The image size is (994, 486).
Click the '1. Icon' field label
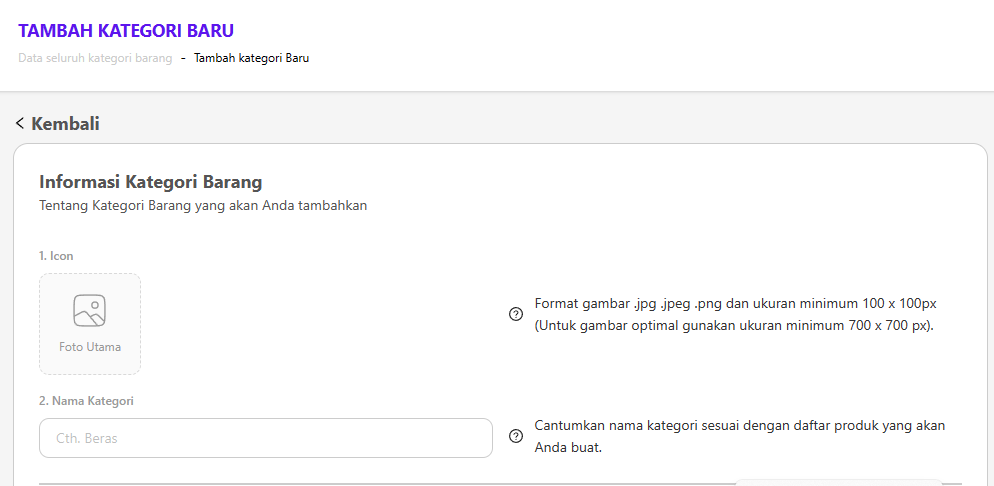[x=56, y=256]
